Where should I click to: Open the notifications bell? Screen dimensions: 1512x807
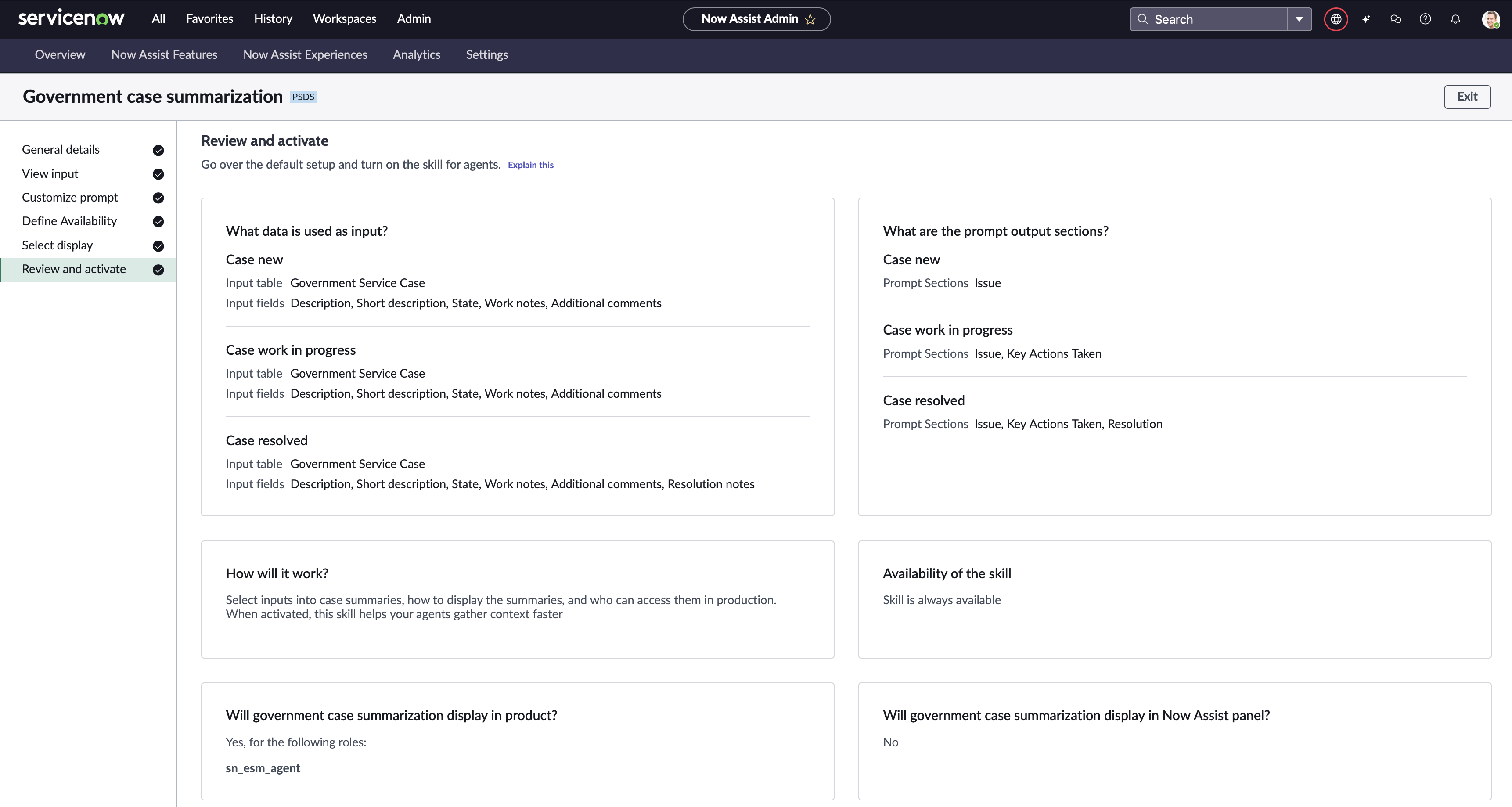(1456, 19)
